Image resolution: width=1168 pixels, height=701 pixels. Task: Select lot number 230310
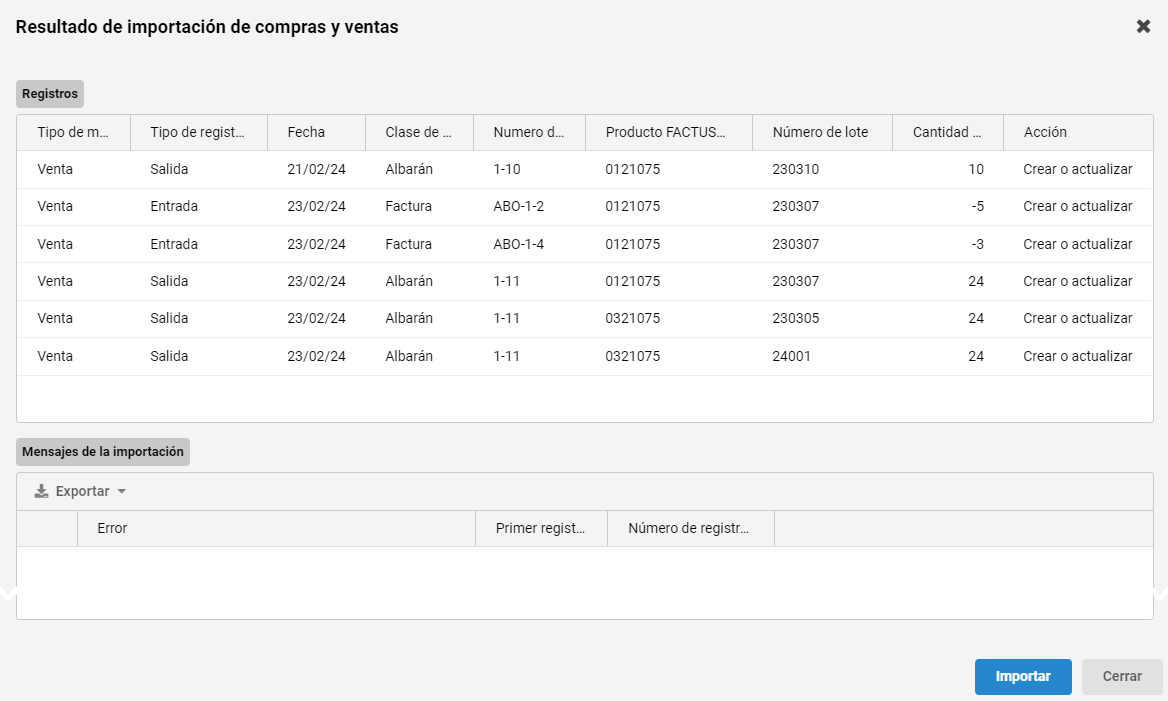(x=796, y=170)
